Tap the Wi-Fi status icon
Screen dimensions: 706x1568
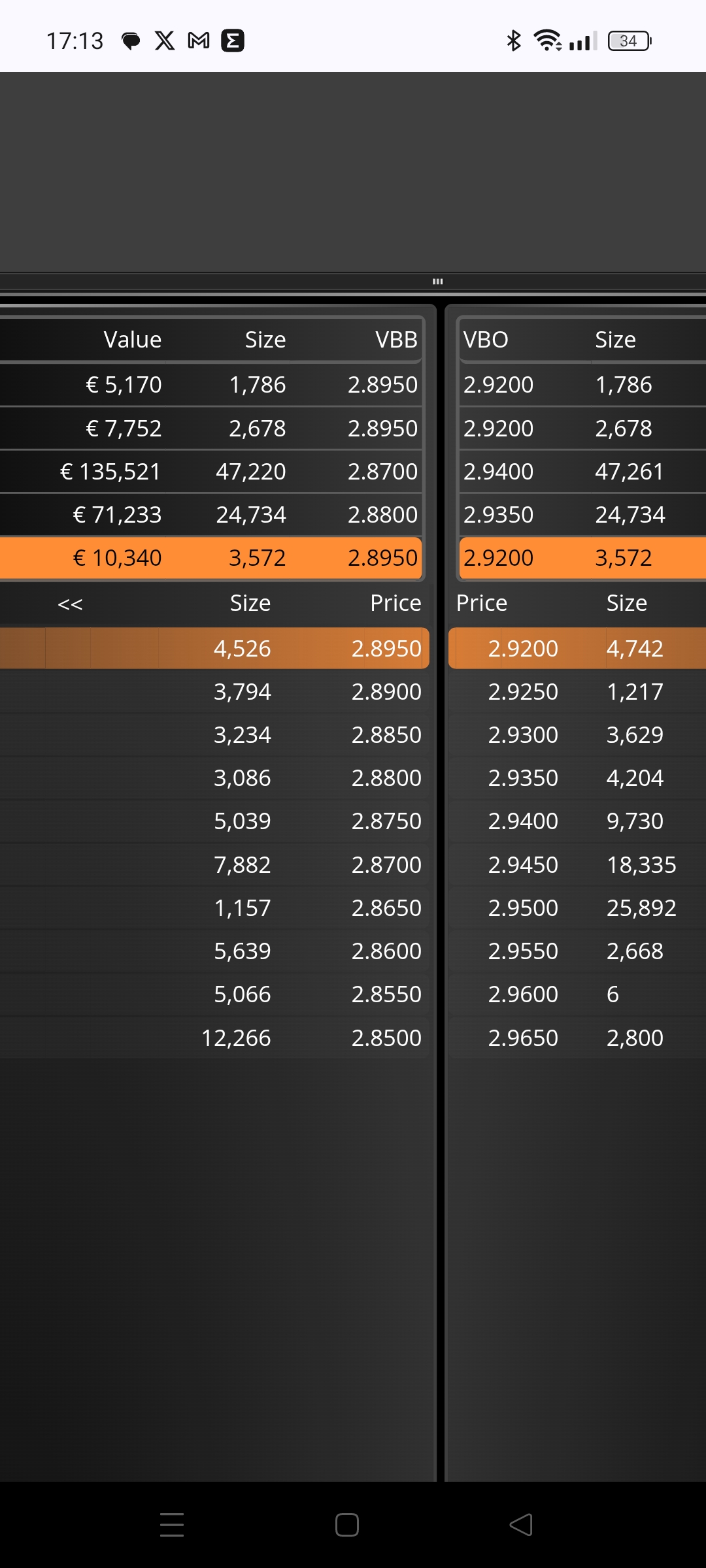click(547, 41)
